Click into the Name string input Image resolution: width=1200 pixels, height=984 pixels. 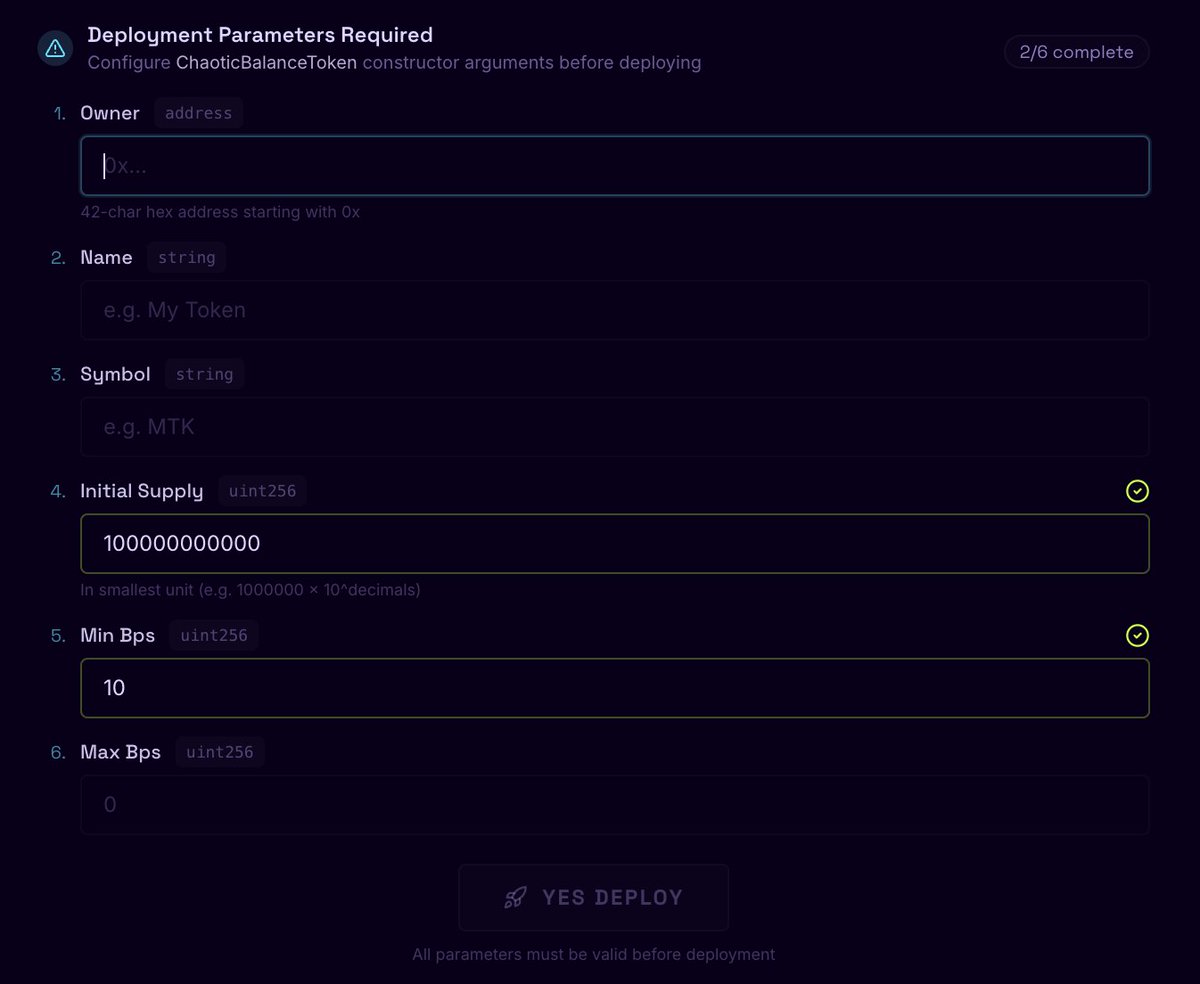(x=615, y=310)
